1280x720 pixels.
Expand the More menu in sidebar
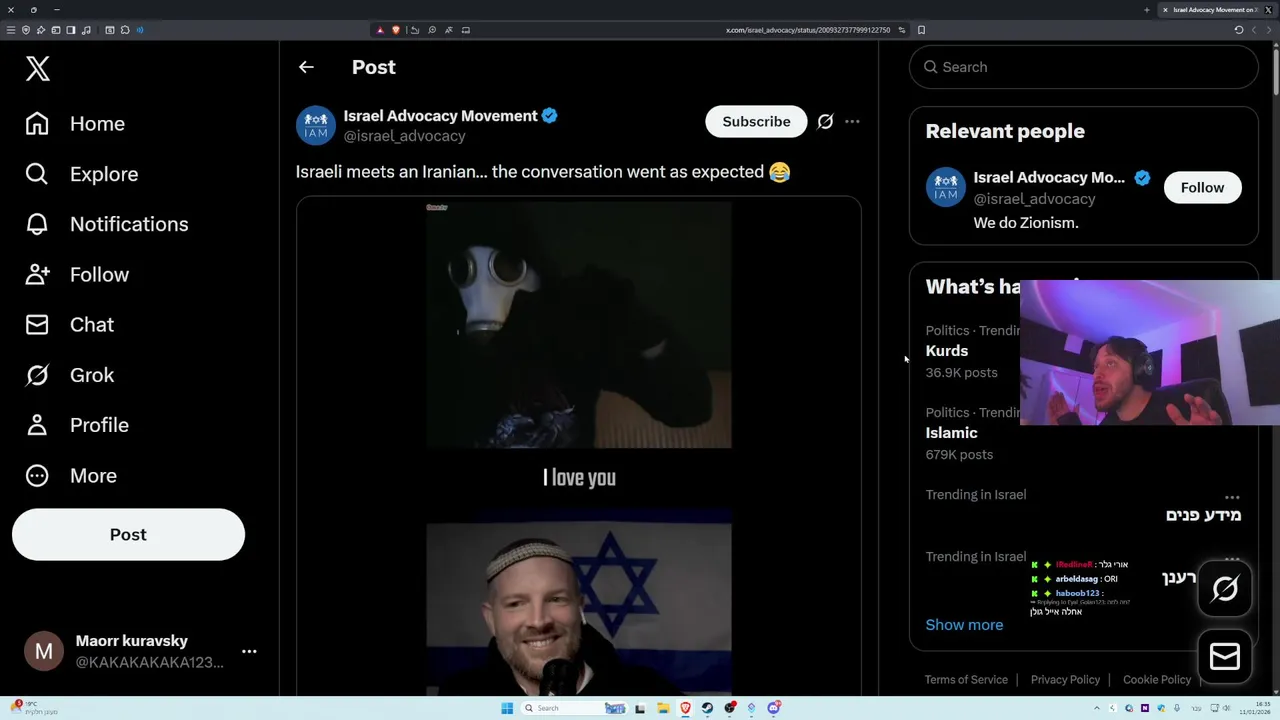[71, 475]
